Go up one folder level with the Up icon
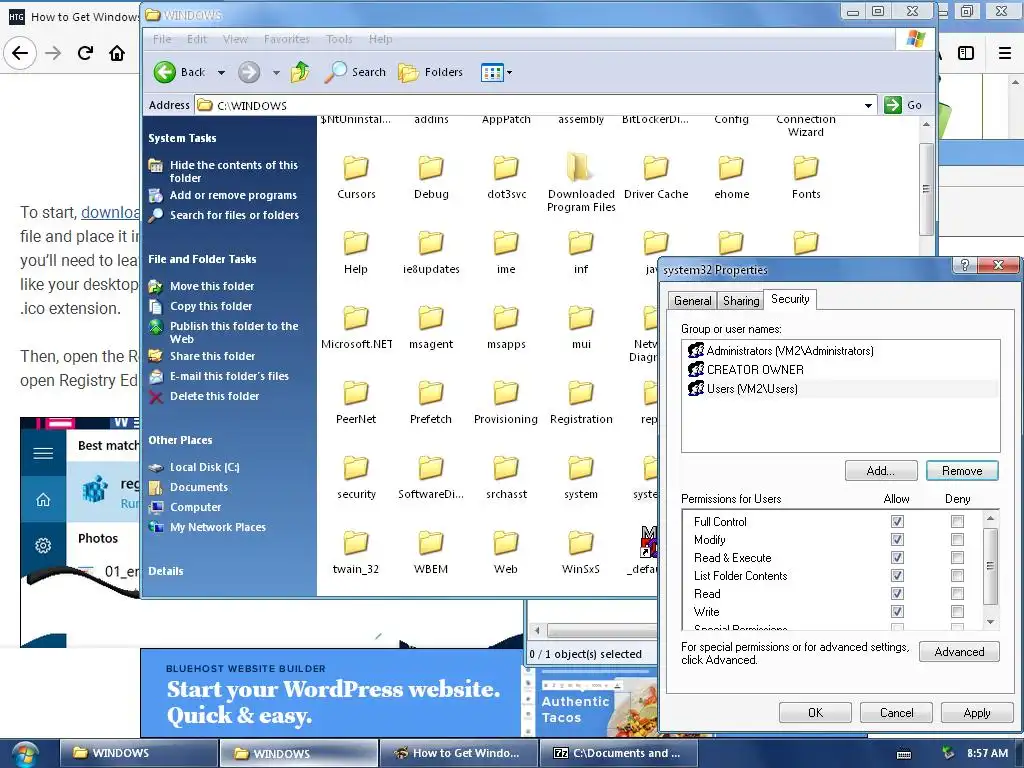Viewport: 1024px width, 768px height. [x=300, y=72]
